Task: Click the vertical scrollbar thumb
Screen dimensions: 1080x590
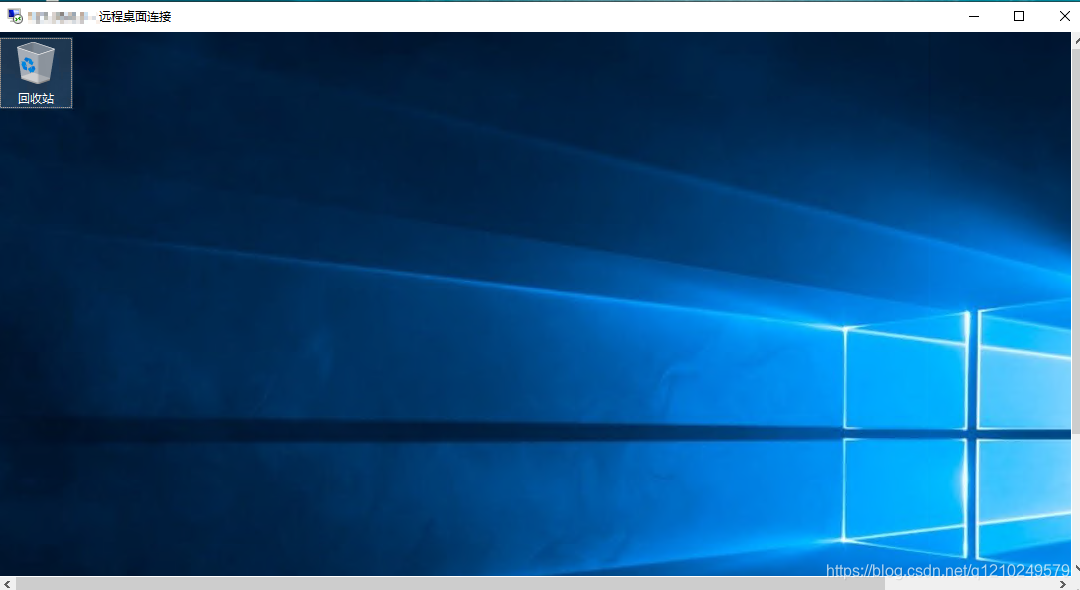Action: click(x=1076, y=241)
